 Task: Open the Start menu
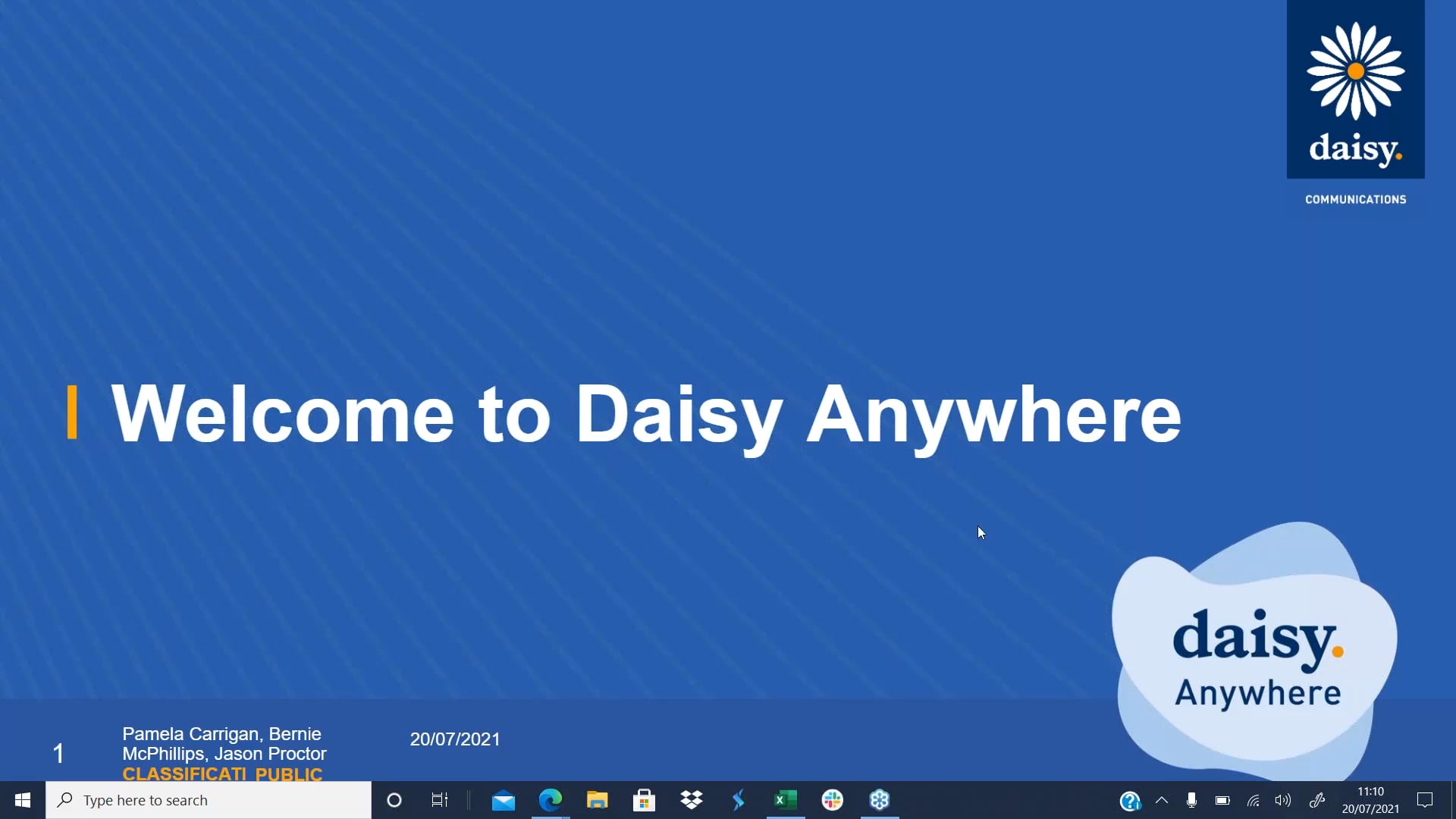tap(22, 800)
